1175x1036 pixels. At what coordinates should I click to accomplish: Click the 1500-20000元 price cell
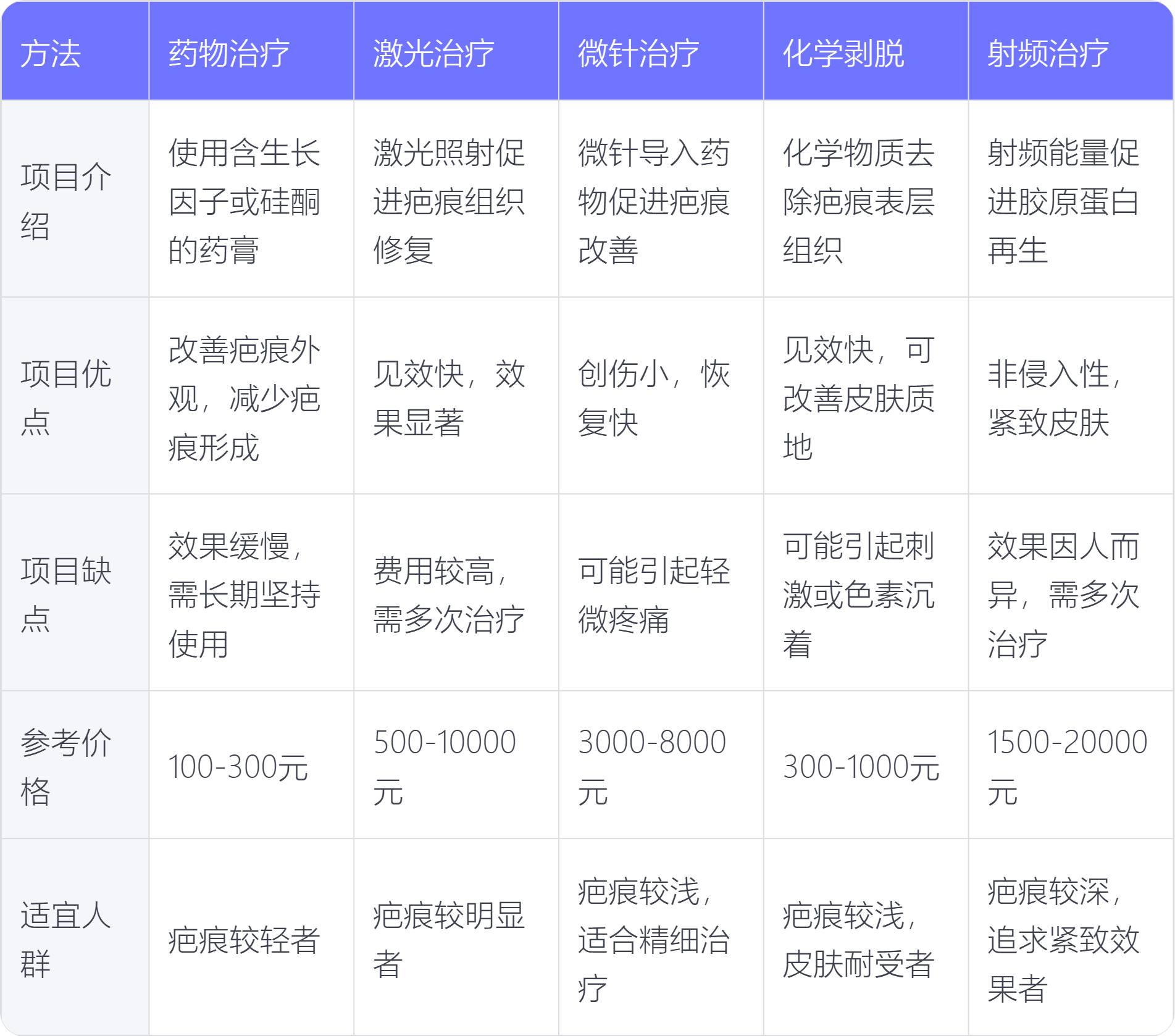pos(1067,766)
